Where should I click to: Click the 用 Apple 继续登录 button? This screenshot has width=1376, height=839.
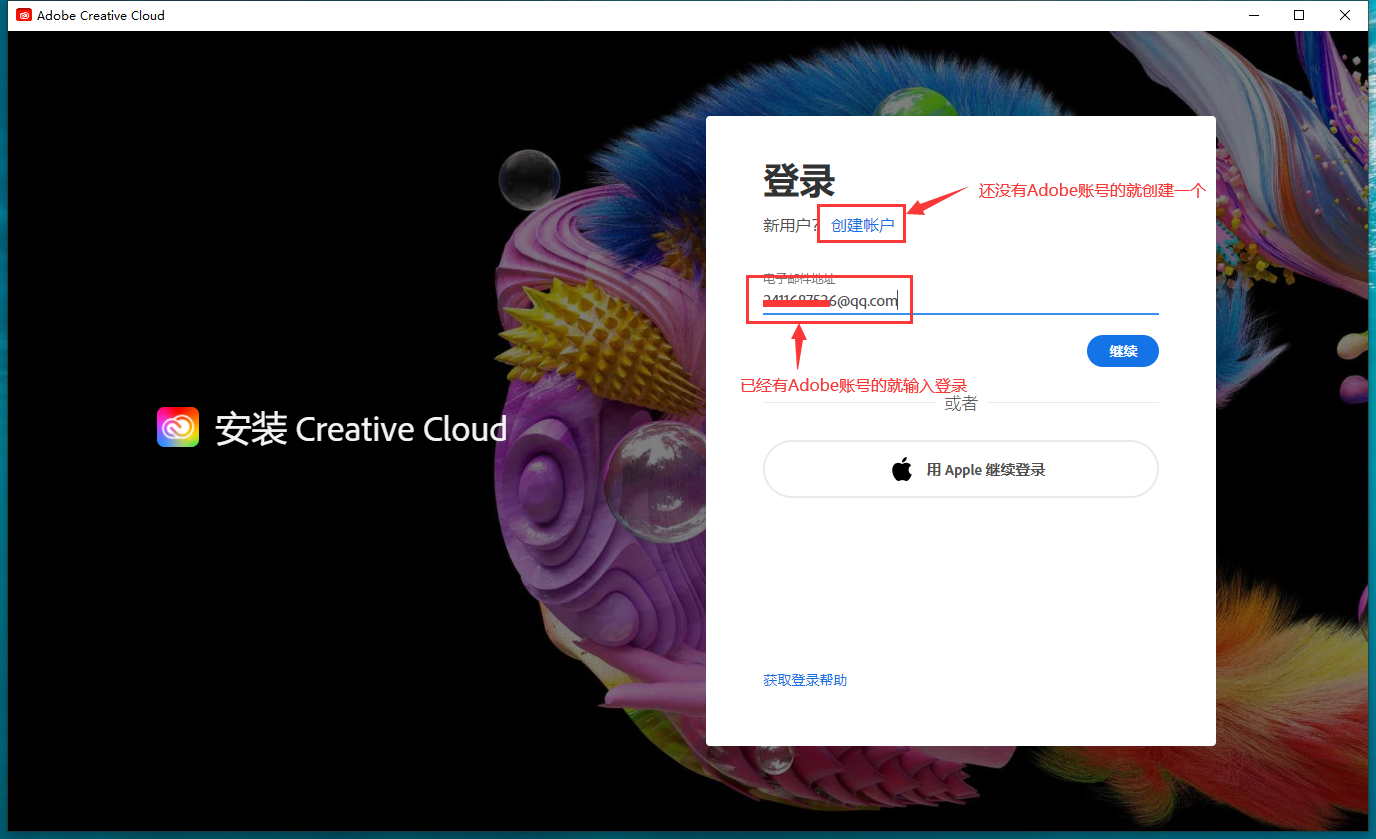click(960, 468)
